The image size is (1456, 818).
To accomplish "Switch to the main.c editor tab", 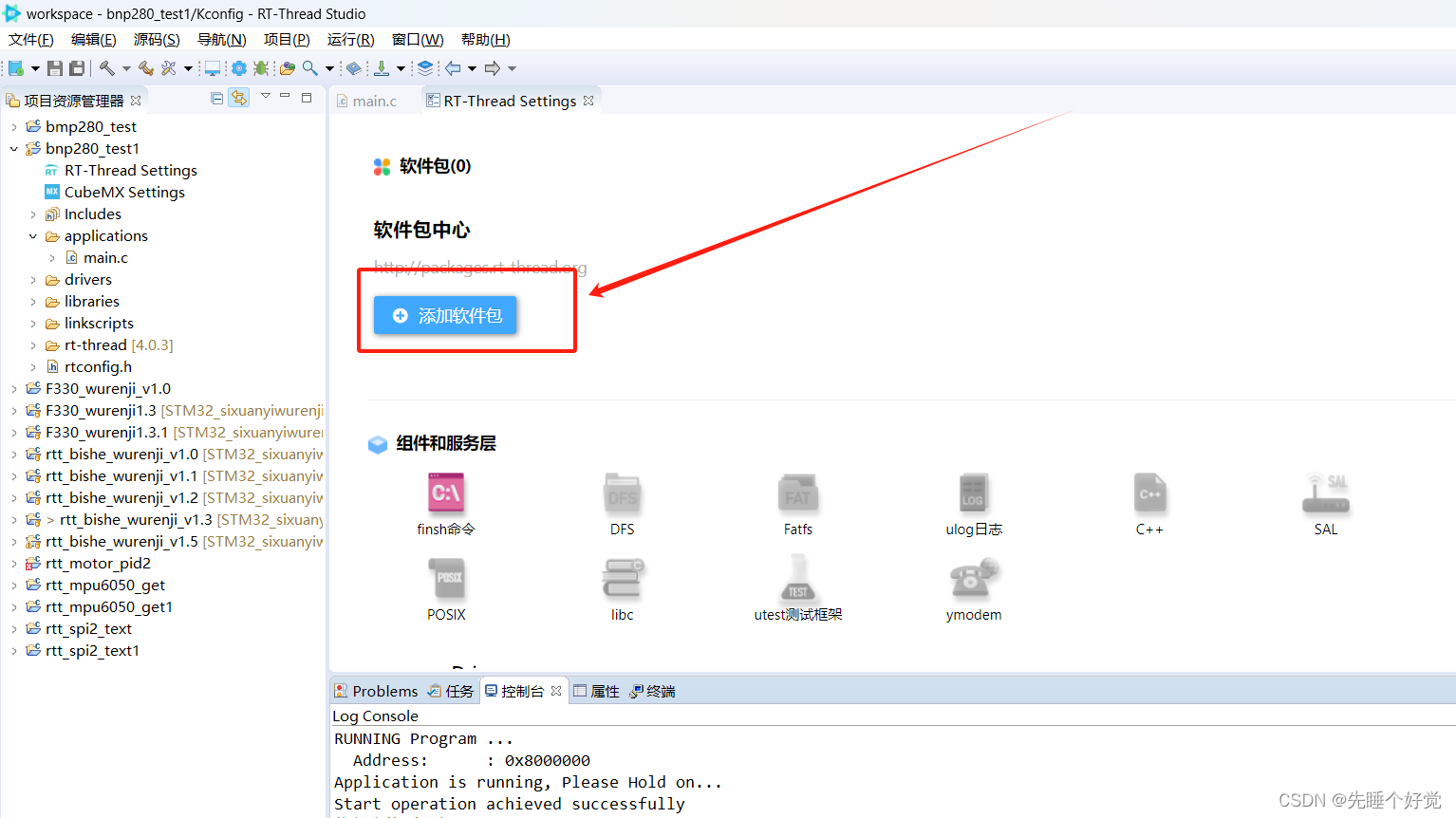I will point(366,101).
